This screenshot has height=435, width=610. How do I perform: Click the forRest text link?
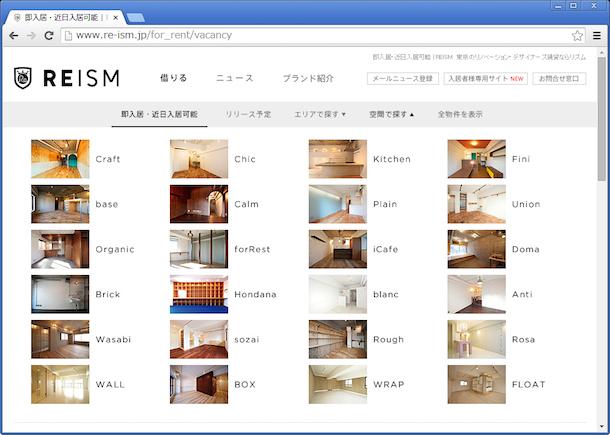click(252, 249)
